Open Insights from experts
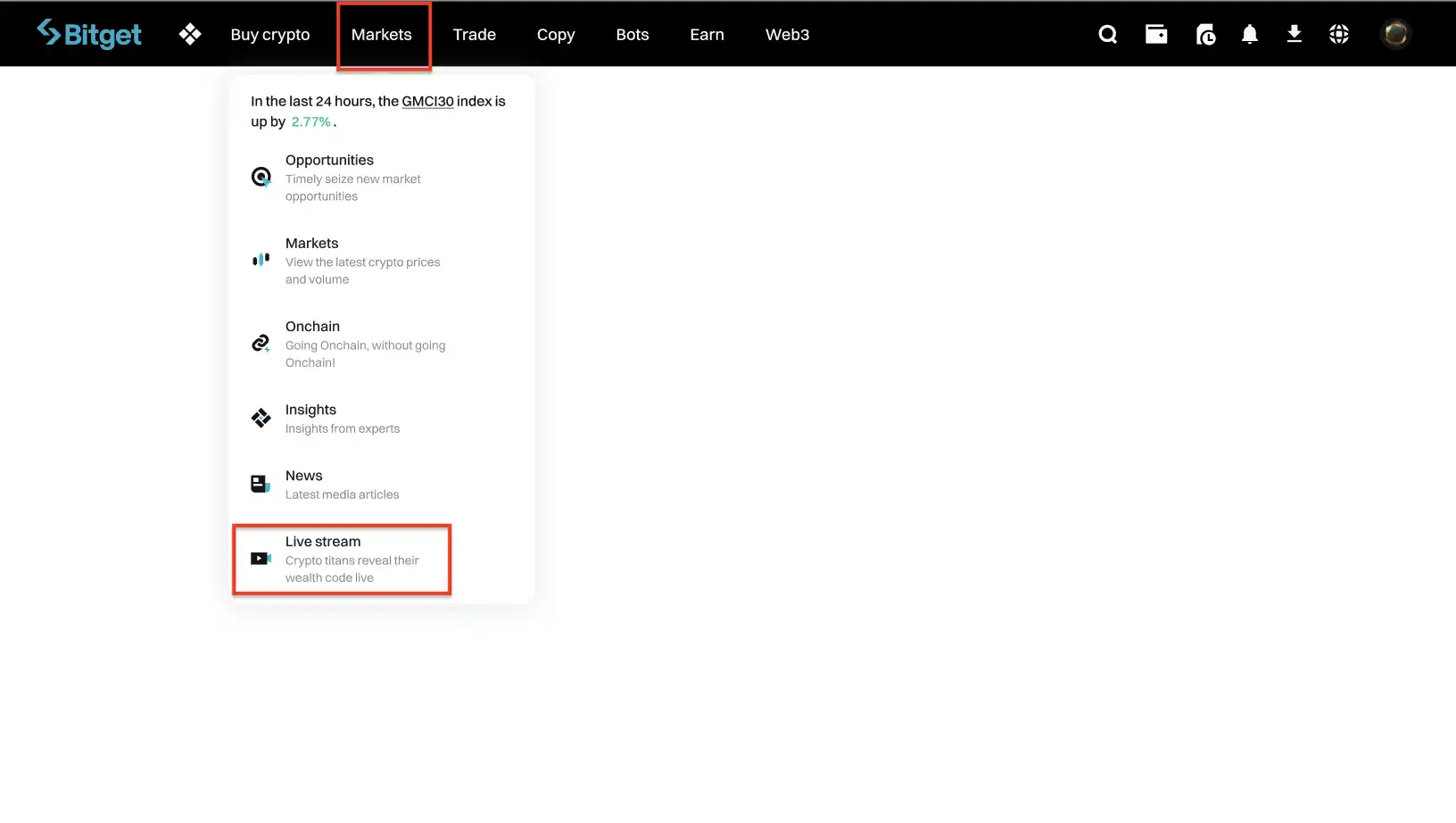1456x823 pixels. [310, 411]
